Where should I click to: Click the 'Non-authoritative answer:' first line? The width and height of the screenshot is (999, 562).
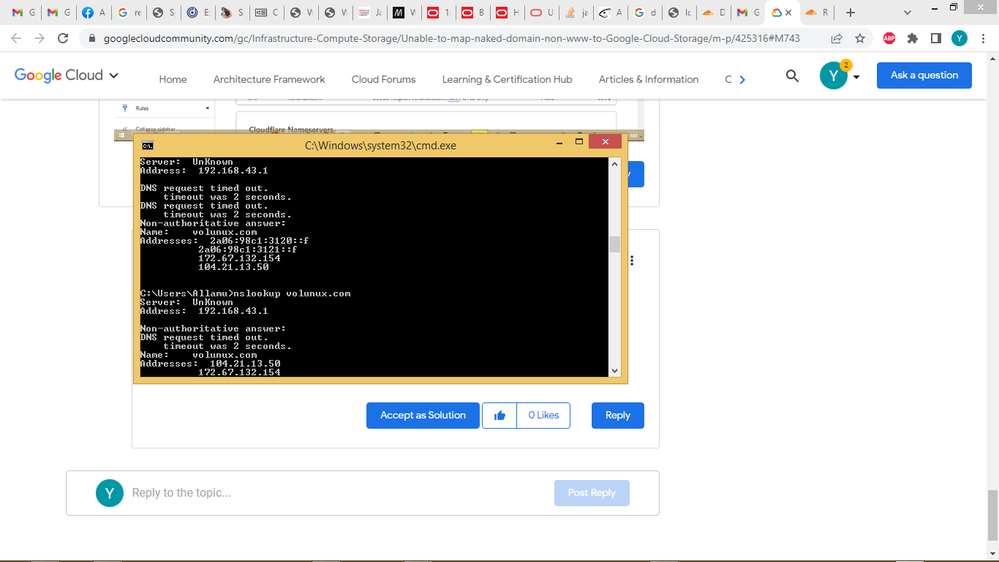coord(213,224)
